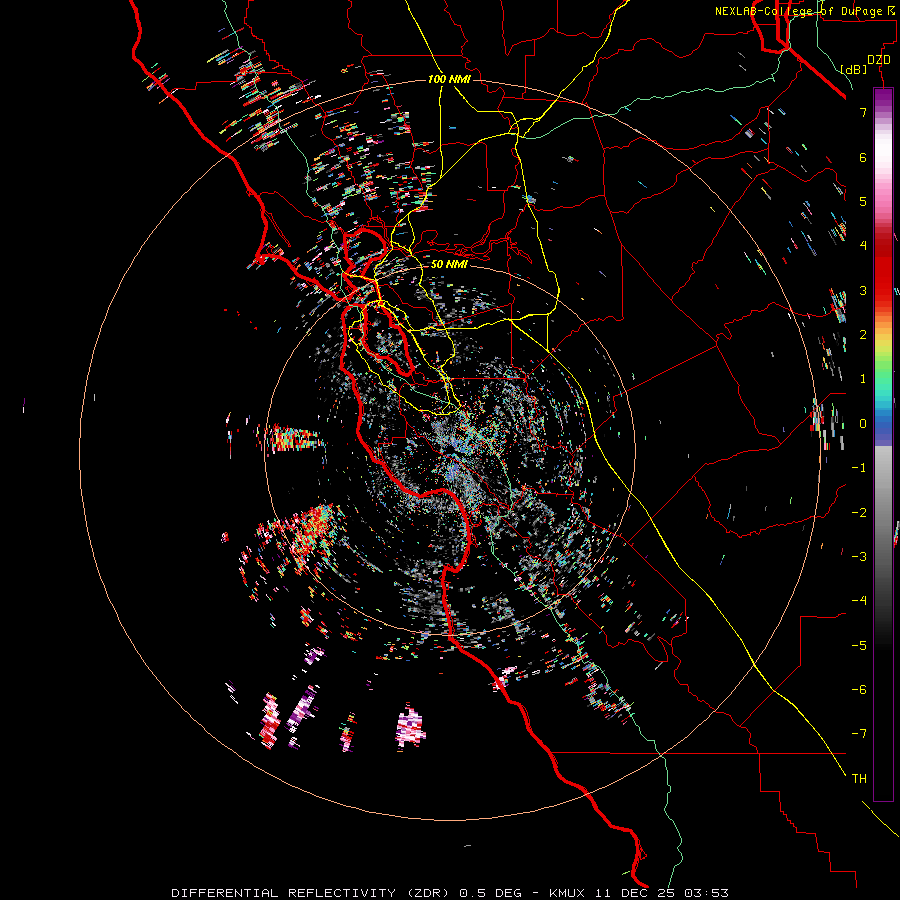Click the "7" value on the color scale
This screenshot has height=900, width=900.
click(863, 112)
